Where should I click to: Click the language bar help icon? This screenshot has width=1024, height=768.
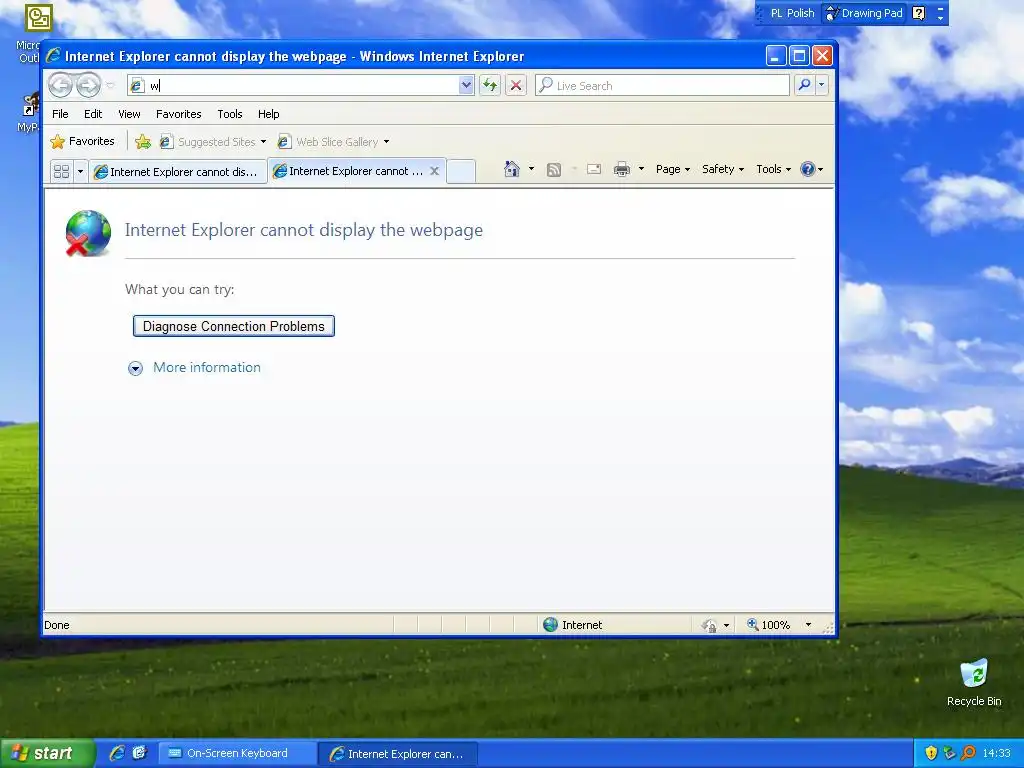tap(918, 13)
